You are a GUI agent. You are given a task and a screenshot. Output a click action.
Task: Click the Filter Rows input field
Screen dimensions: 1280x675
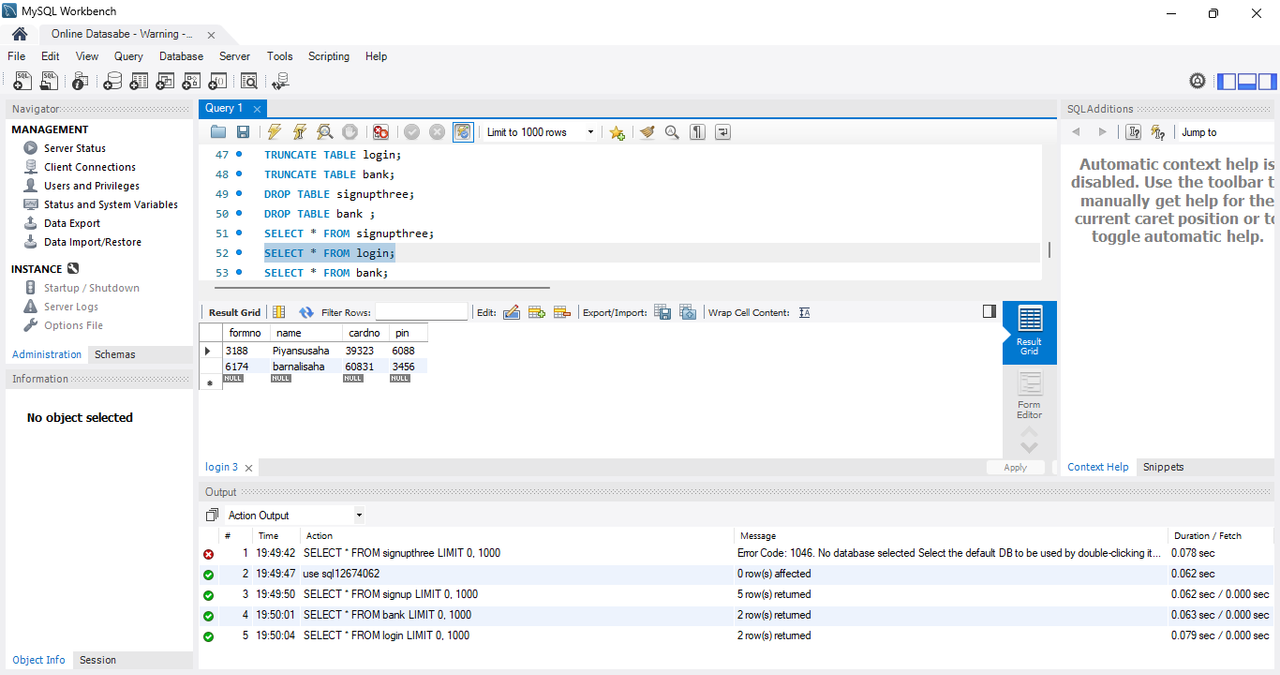(x=421, y=312)
